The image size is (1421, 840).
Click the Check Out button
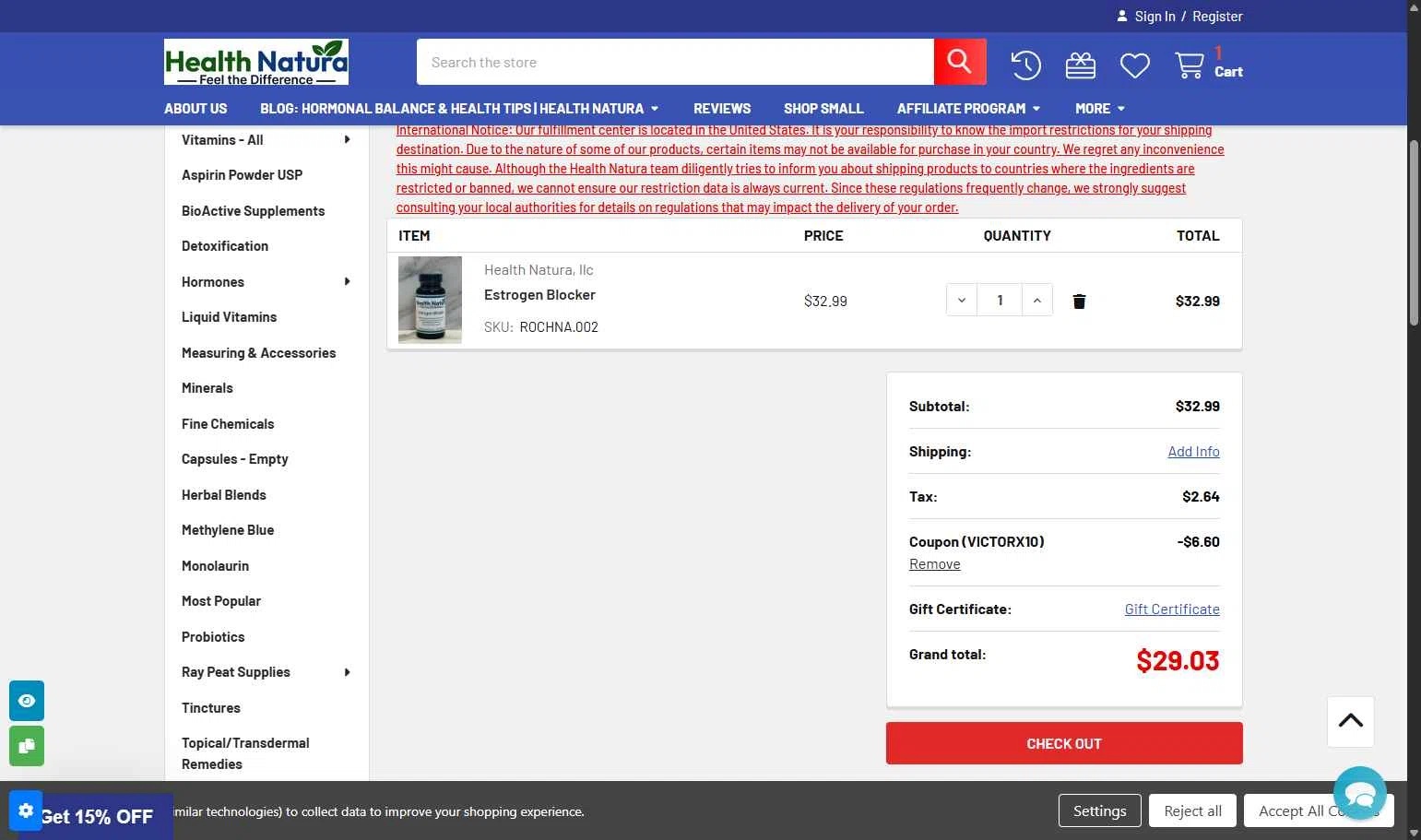pos(1064,743)
